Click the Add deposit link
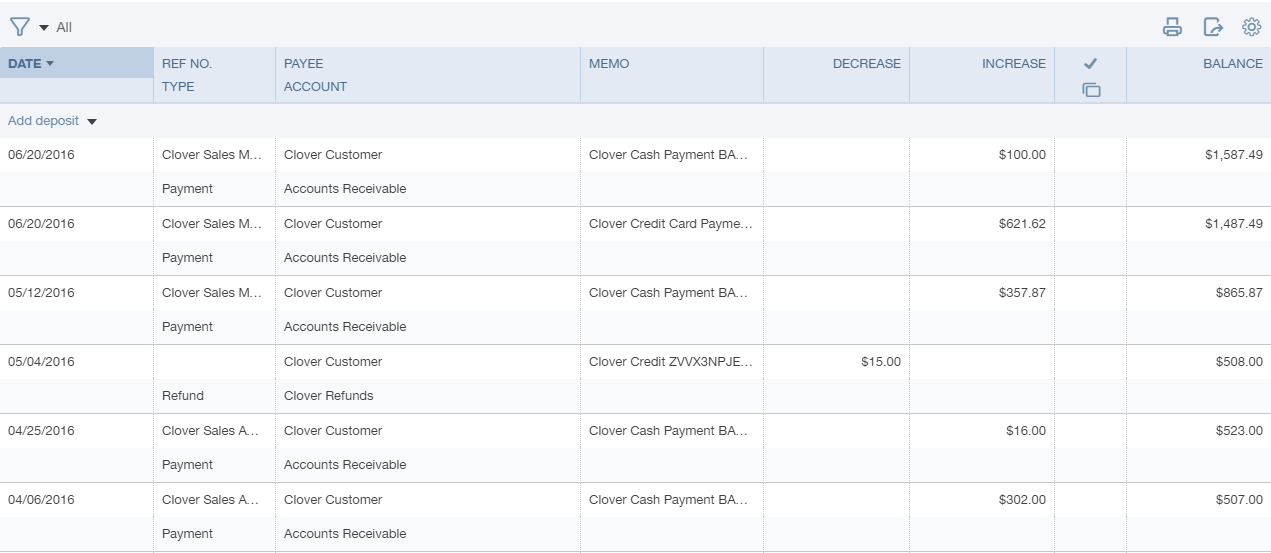The width and height of the screenshot is (1271, 553). tap(43, 121)
